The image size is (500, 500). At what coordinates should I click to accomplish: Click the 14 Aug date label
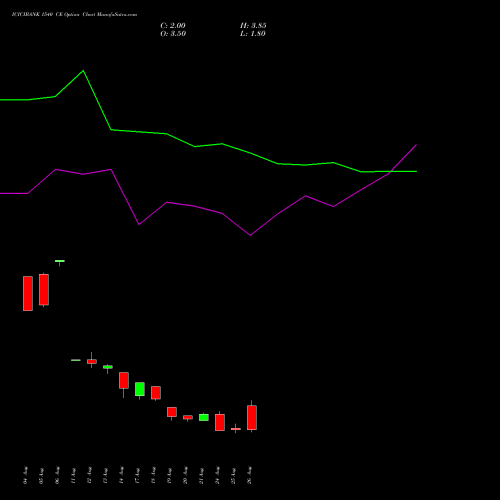pyautogui.click(x=122, y=475)
